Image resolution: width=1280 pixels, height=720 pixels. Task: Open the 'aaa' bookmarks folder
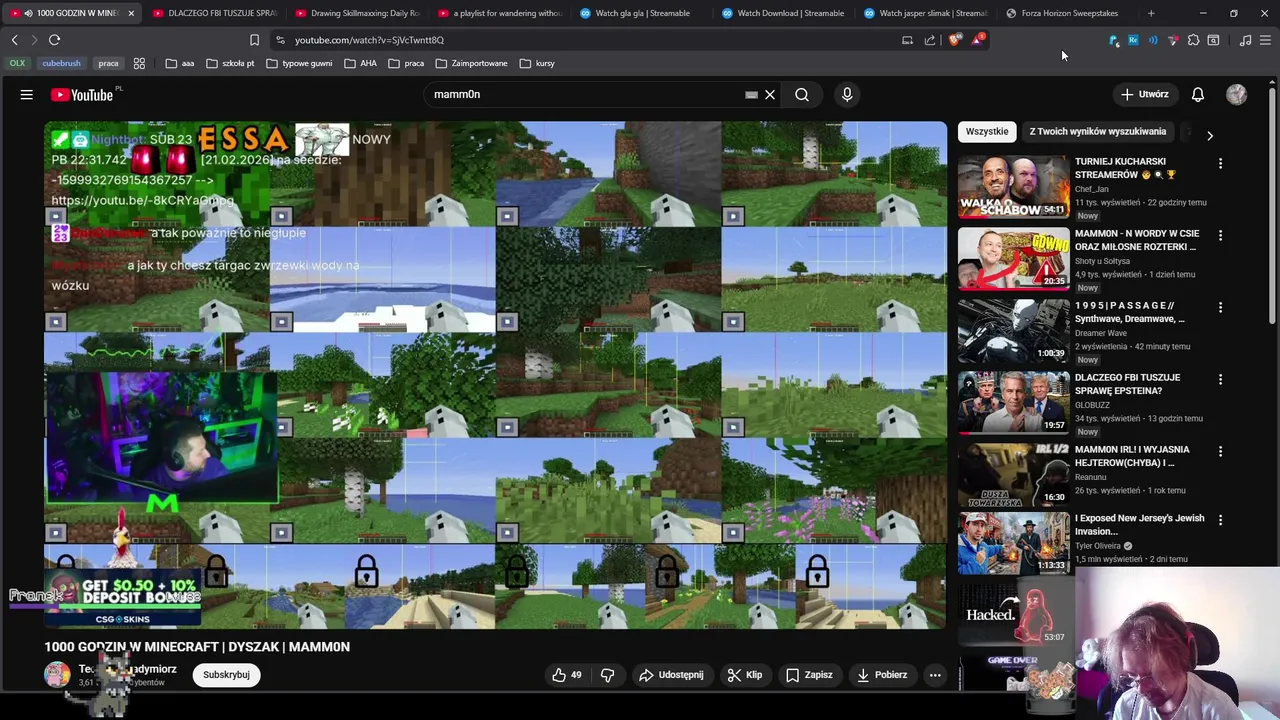180,63
